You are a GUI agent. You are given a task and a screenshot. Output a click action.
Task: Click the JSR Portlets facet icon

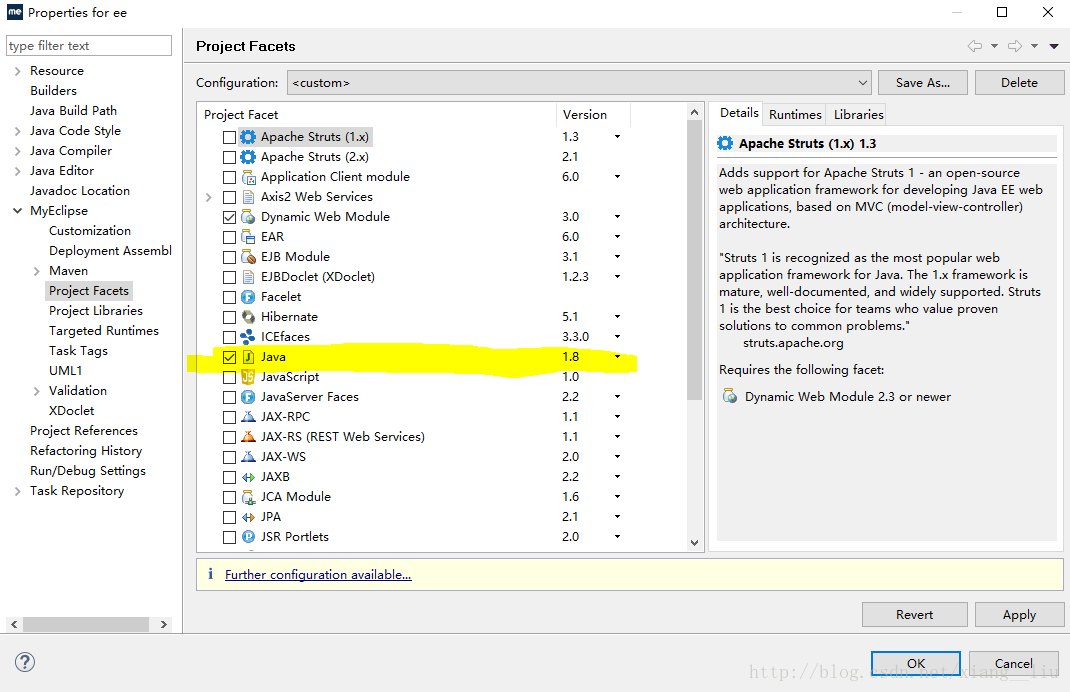[248, 537]
